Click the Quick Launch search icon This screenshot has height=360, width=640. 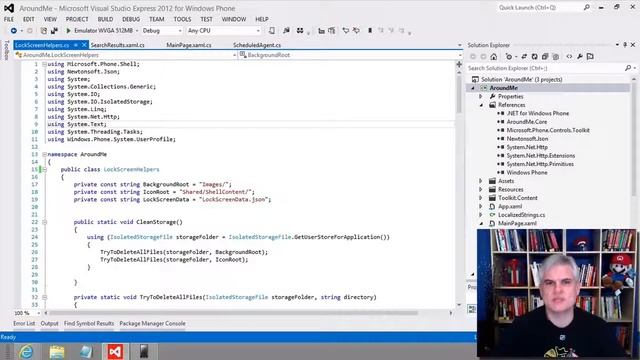(587, 7)
